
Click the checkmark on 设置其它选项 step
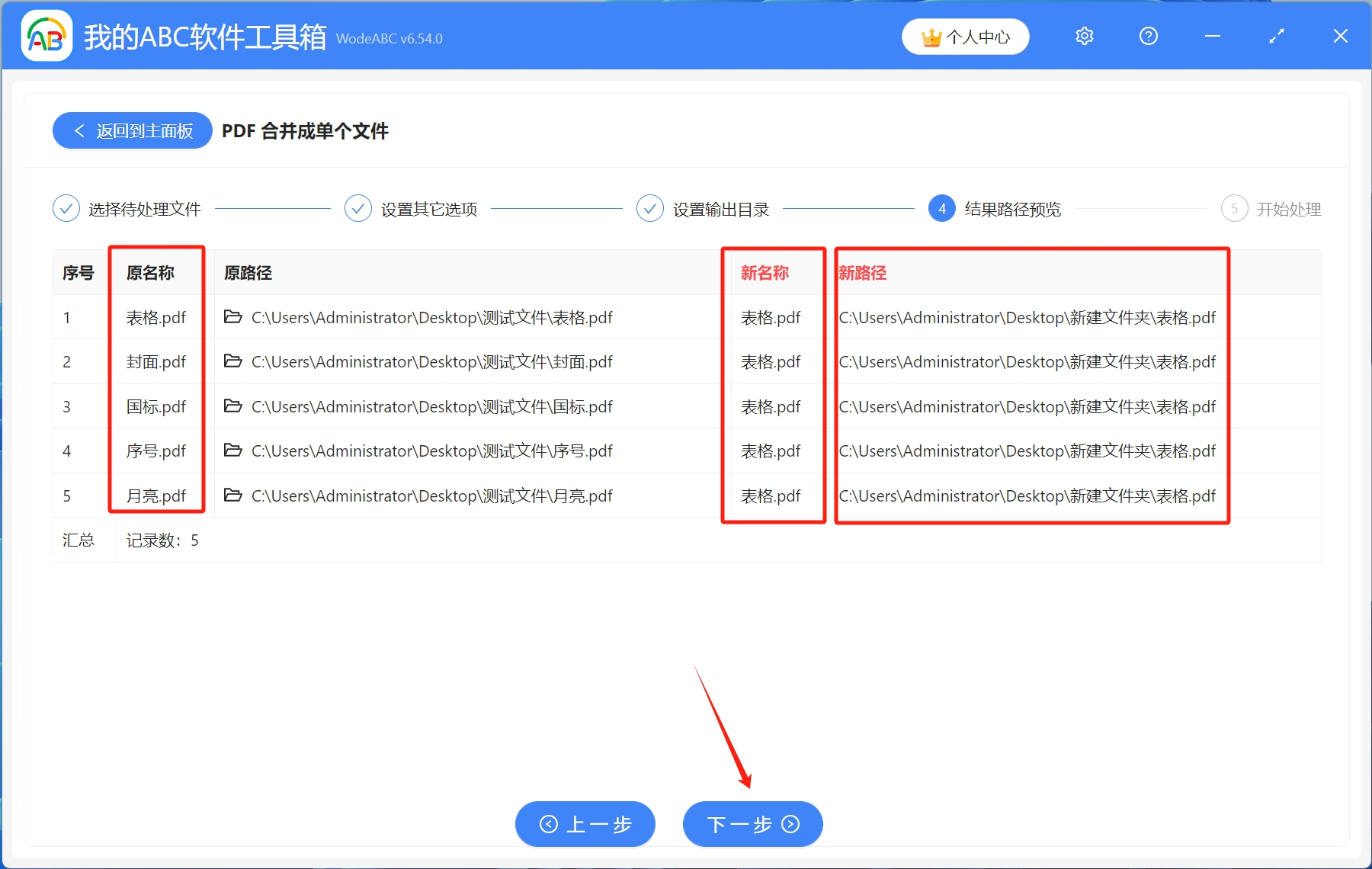click(x=357, y=208)
